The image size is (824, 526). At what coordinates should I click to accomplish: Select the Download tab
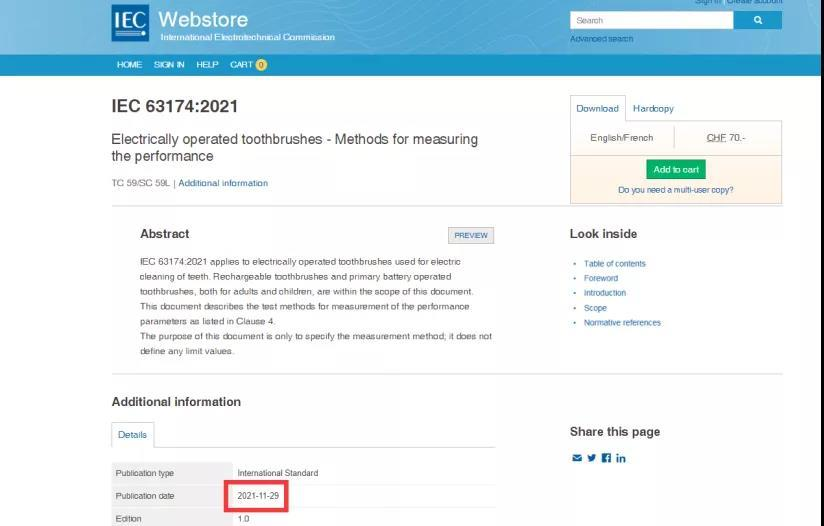[597, 108]
